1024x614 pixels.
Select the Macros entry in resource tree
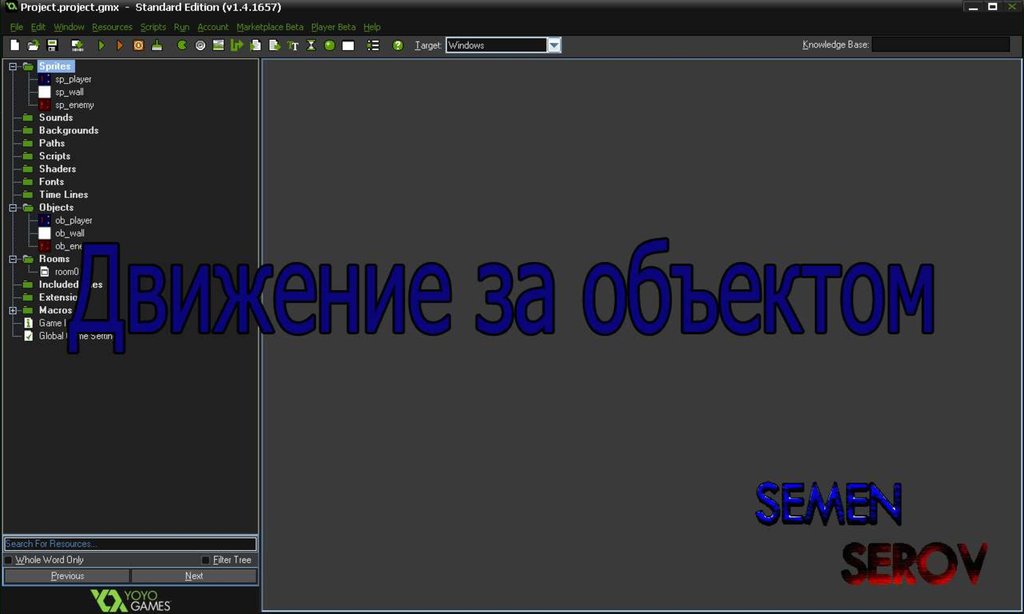(x=56, y=310)
